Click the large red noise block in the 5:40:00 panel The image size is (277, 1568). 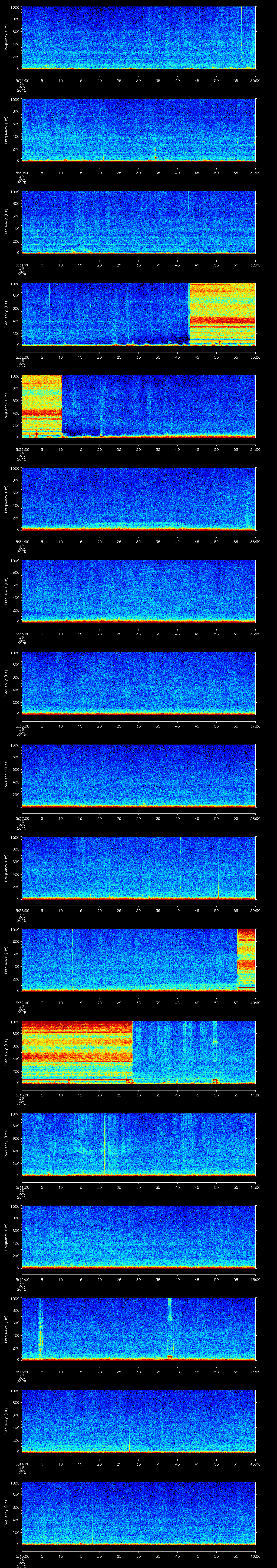pos(77,1052)
